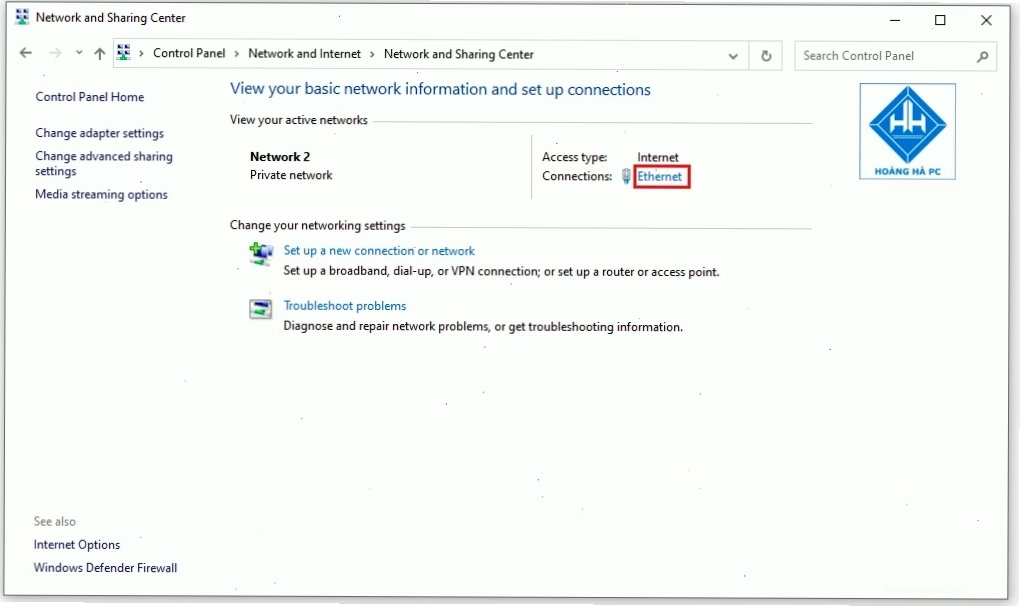Select the Network and Internet breadcrumb
The width and height of the screenshot is (1020, 607).
(x=304, y=54)
